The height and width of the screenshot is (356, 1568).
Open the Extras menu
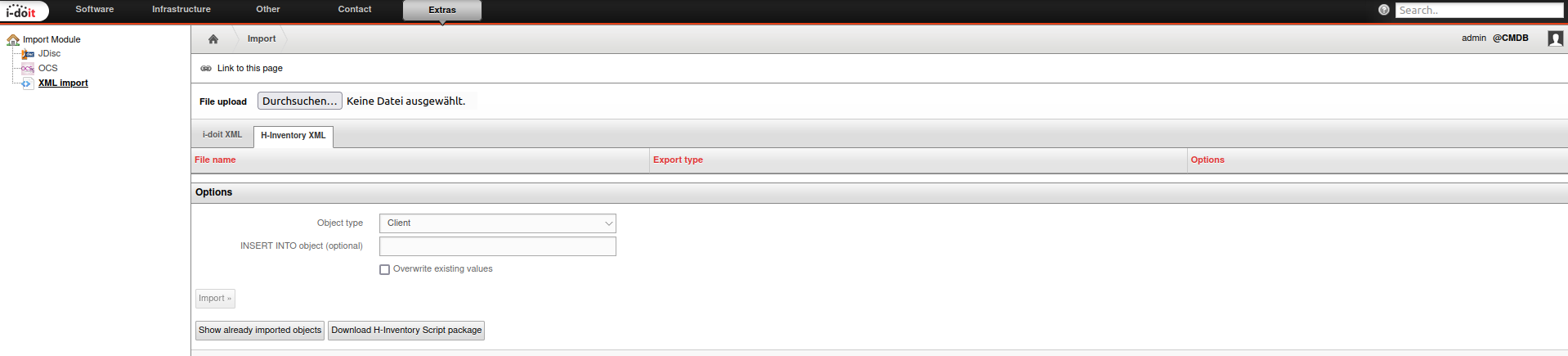pos(442,11)
